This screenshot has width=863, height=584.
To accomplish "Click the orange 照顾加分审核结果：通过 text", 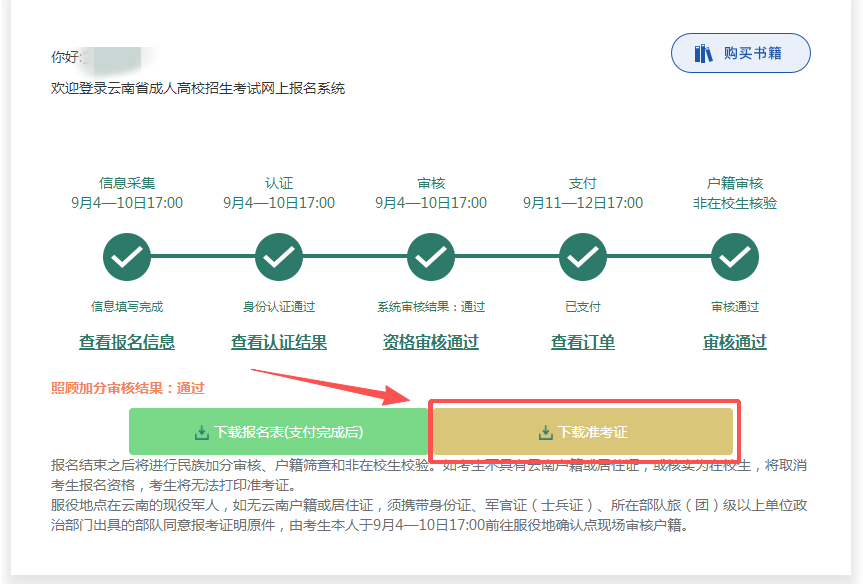I will click(x=127, y=388).
